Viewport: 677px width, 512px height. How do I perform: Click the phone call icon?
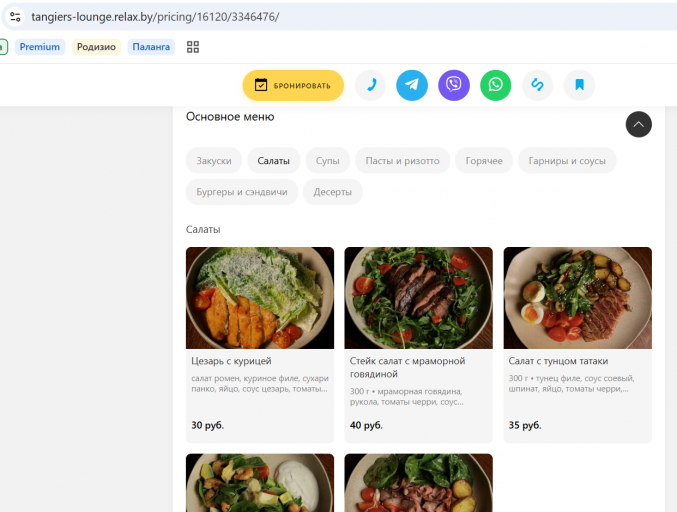click(x=370, y=85)
